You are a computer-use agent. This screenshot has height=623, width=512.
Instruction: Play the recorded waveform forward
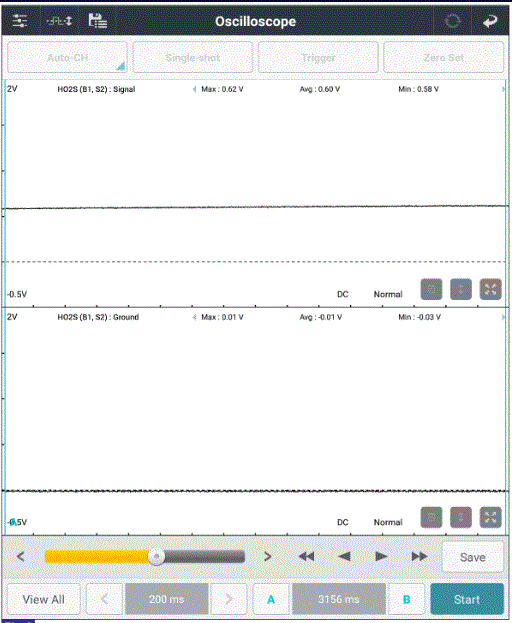381,557
